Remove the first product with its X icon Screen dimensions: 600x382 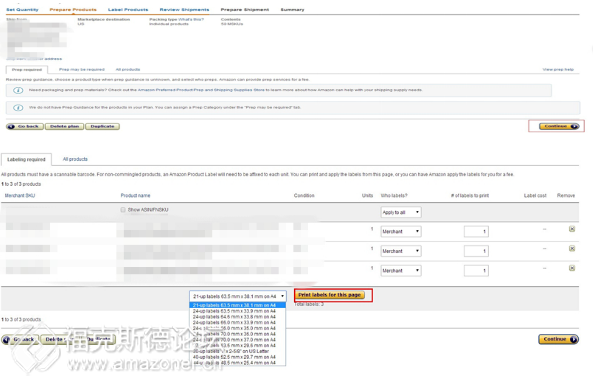coord(572,229)
